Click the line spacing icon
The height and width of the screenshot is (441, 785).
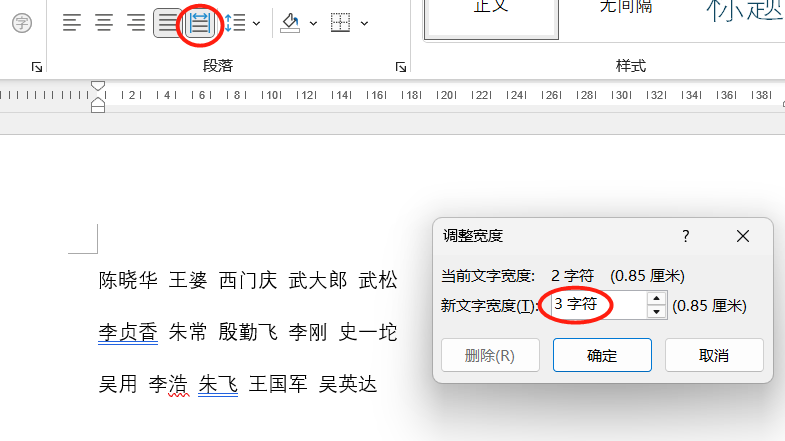click(234, 23)
